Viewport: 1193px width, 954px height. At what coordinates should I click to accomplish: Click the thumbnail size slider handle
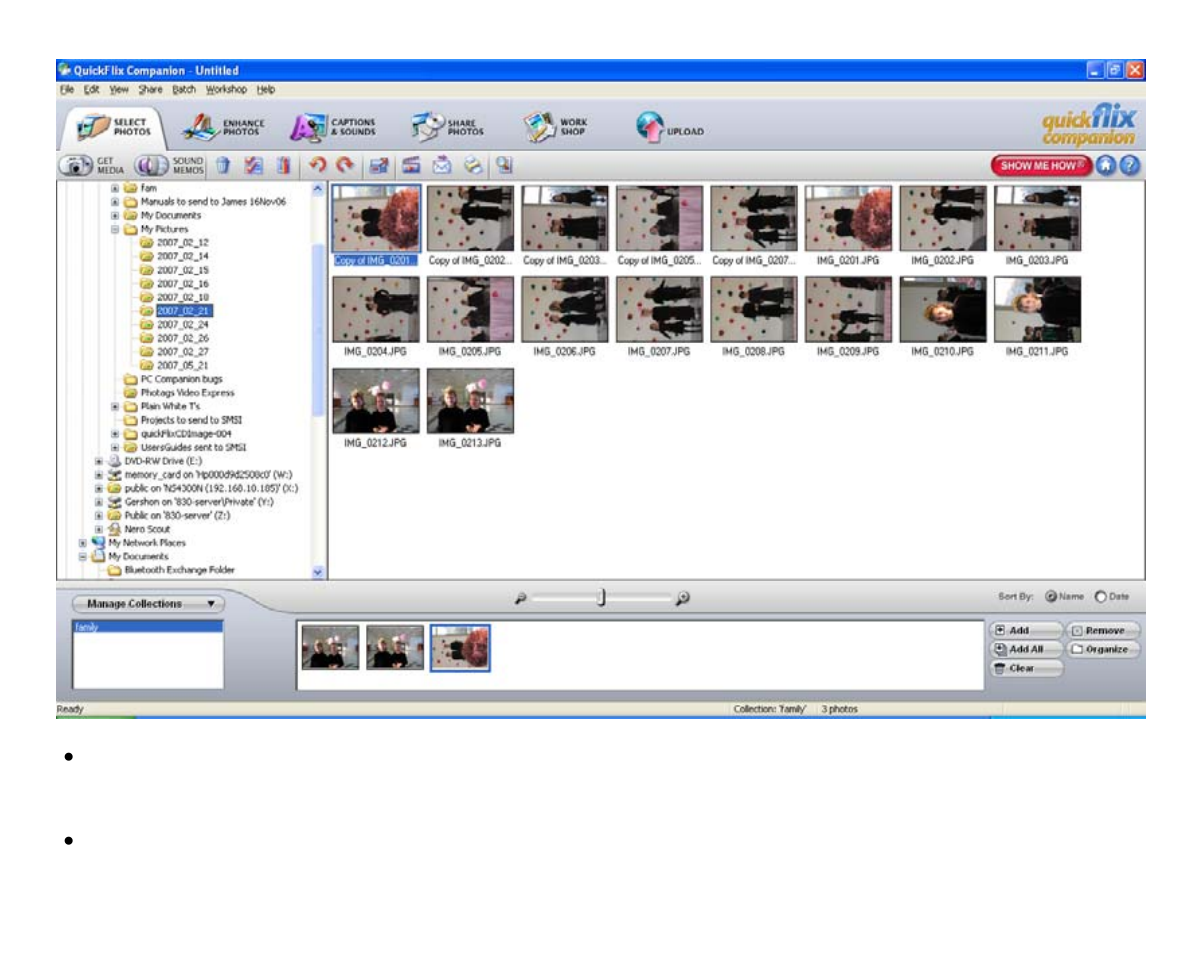tap(601, 597)
